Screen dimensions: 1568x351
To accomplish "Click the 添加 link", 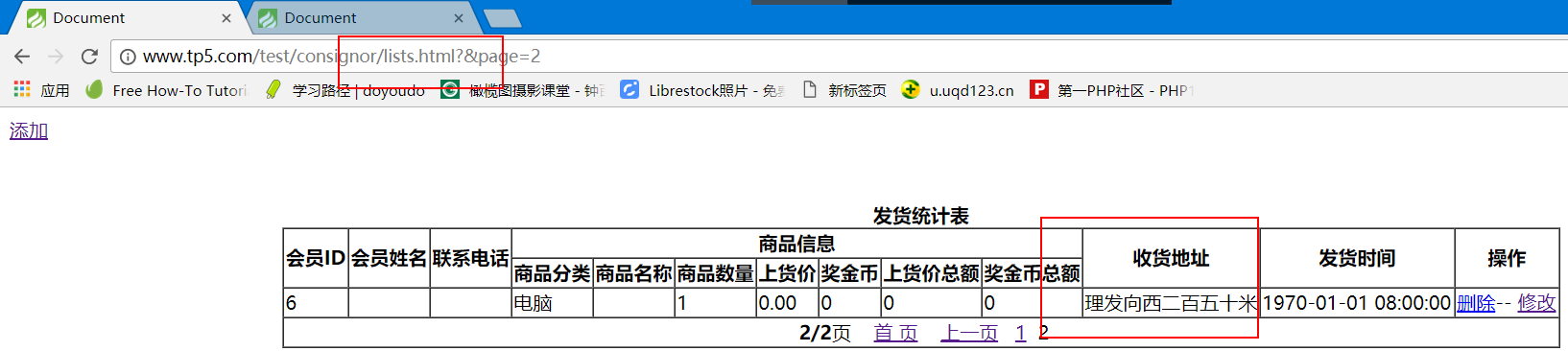I will click(x=29, y=130).
